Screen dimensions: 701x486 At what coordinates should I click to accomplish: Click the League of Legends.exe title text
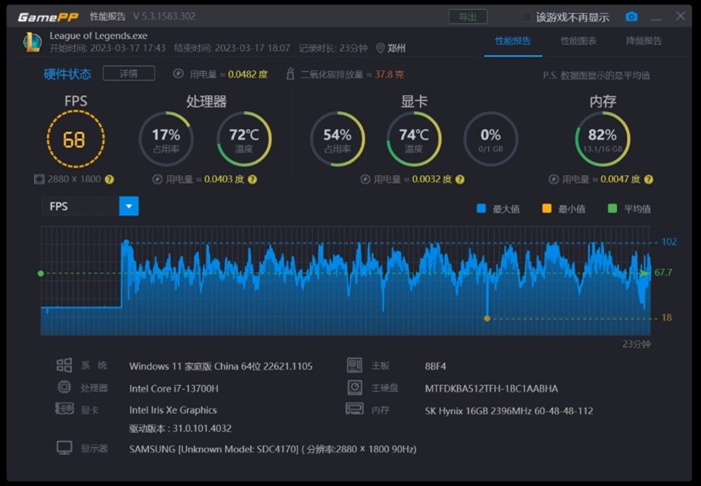(98, 36)
